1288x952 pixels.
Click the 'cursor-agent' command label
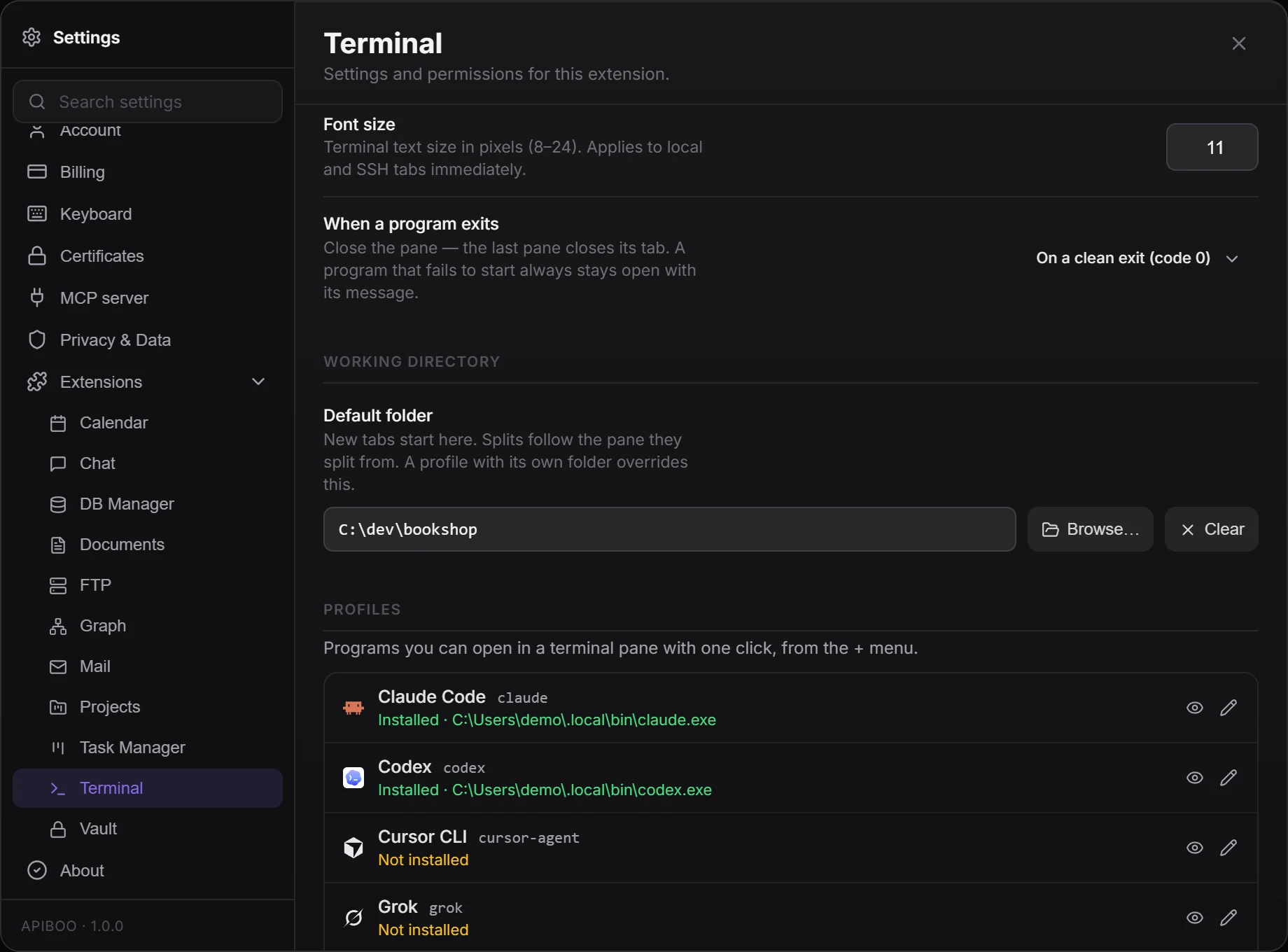coord(529,838)
